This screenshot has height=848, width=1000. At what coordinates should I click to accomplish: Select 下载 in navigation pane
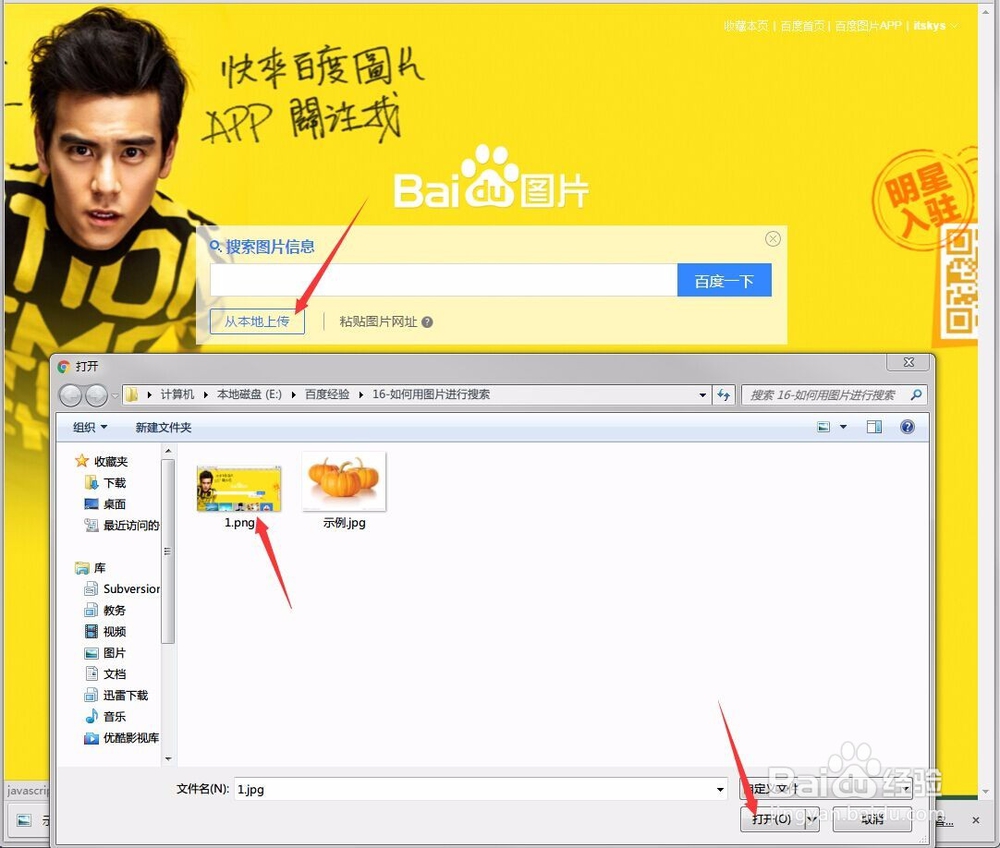tap(107, 483)
